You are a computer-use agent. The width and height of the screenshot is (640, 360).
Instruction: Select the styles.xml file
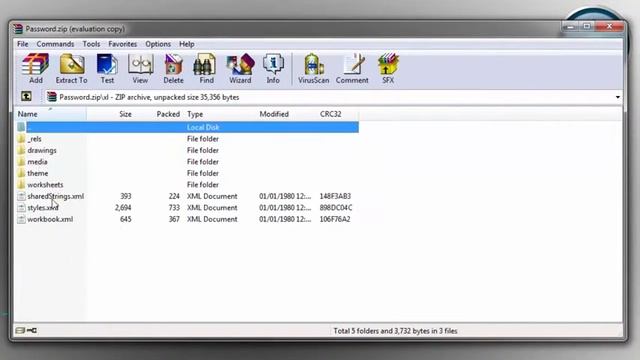point(43,207)
